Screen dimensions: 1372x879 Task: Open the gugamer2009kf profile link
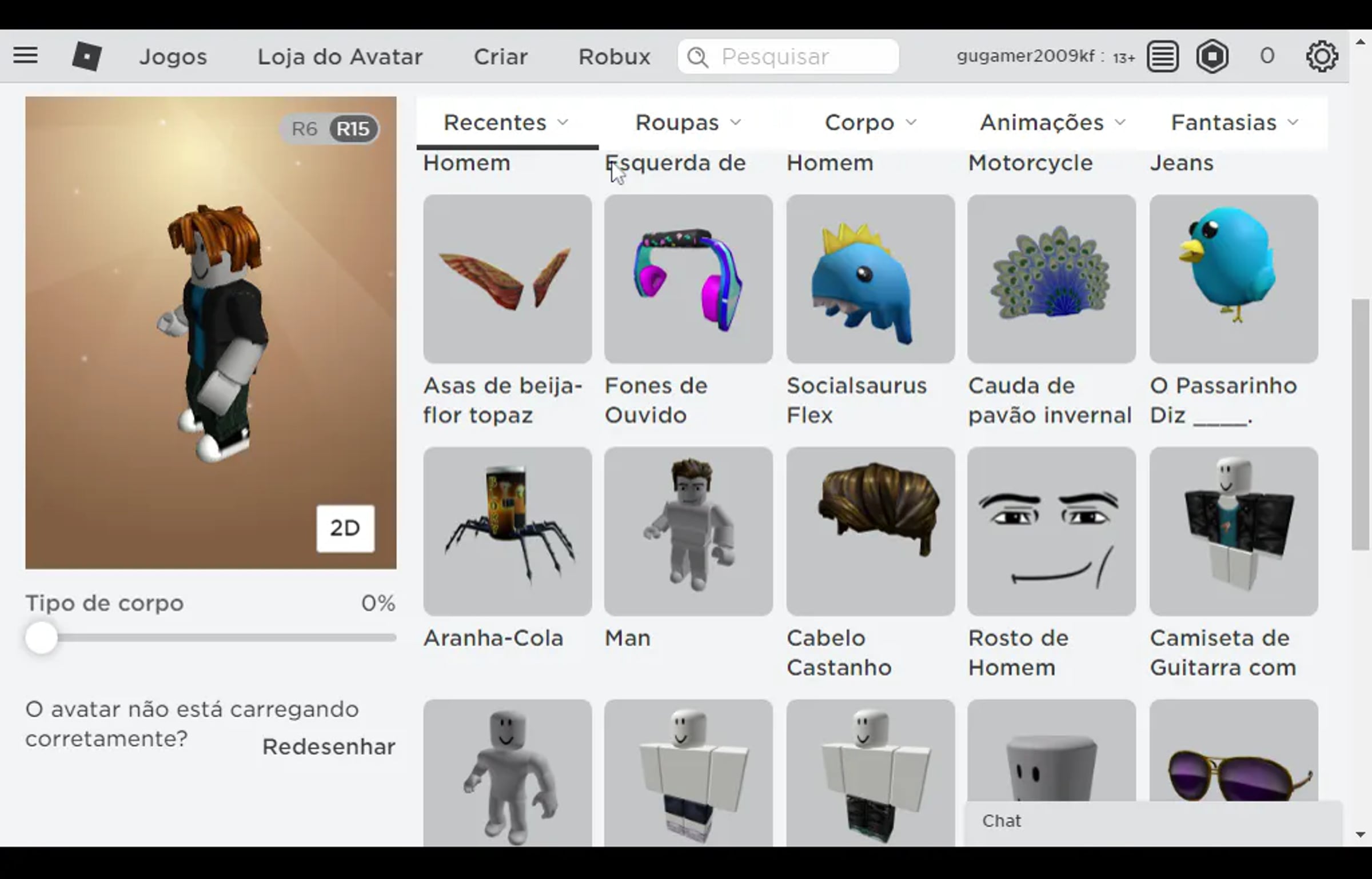[x=1026, y=56]
